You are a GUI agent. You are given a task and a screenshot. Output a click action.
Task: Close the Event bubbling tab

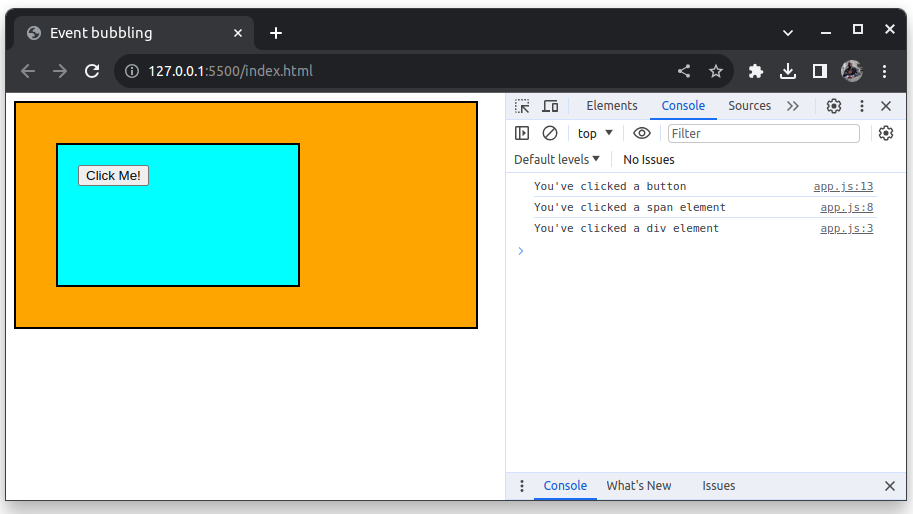coord(238,33)
